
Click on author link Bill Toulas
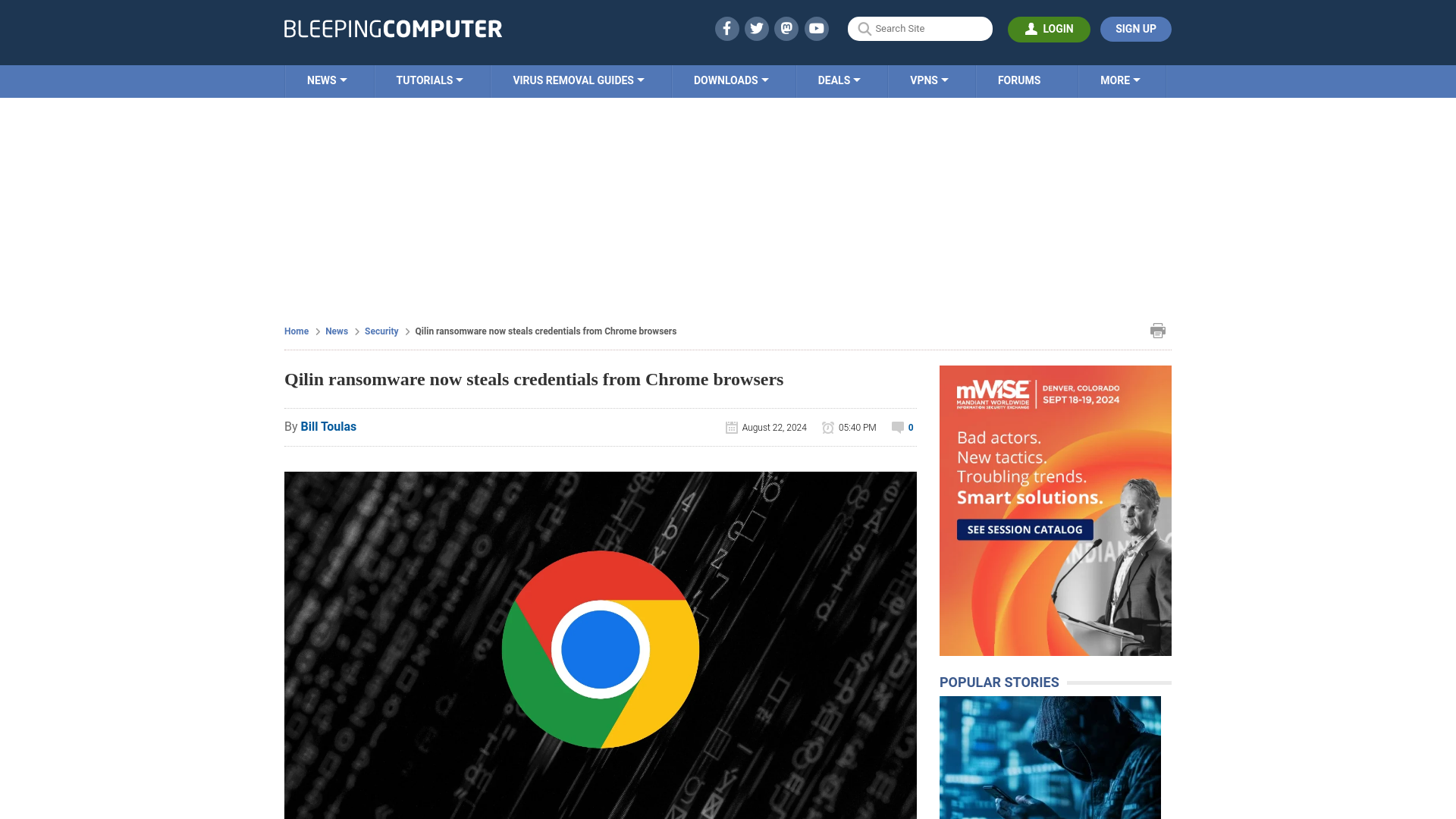click(328, 426)
